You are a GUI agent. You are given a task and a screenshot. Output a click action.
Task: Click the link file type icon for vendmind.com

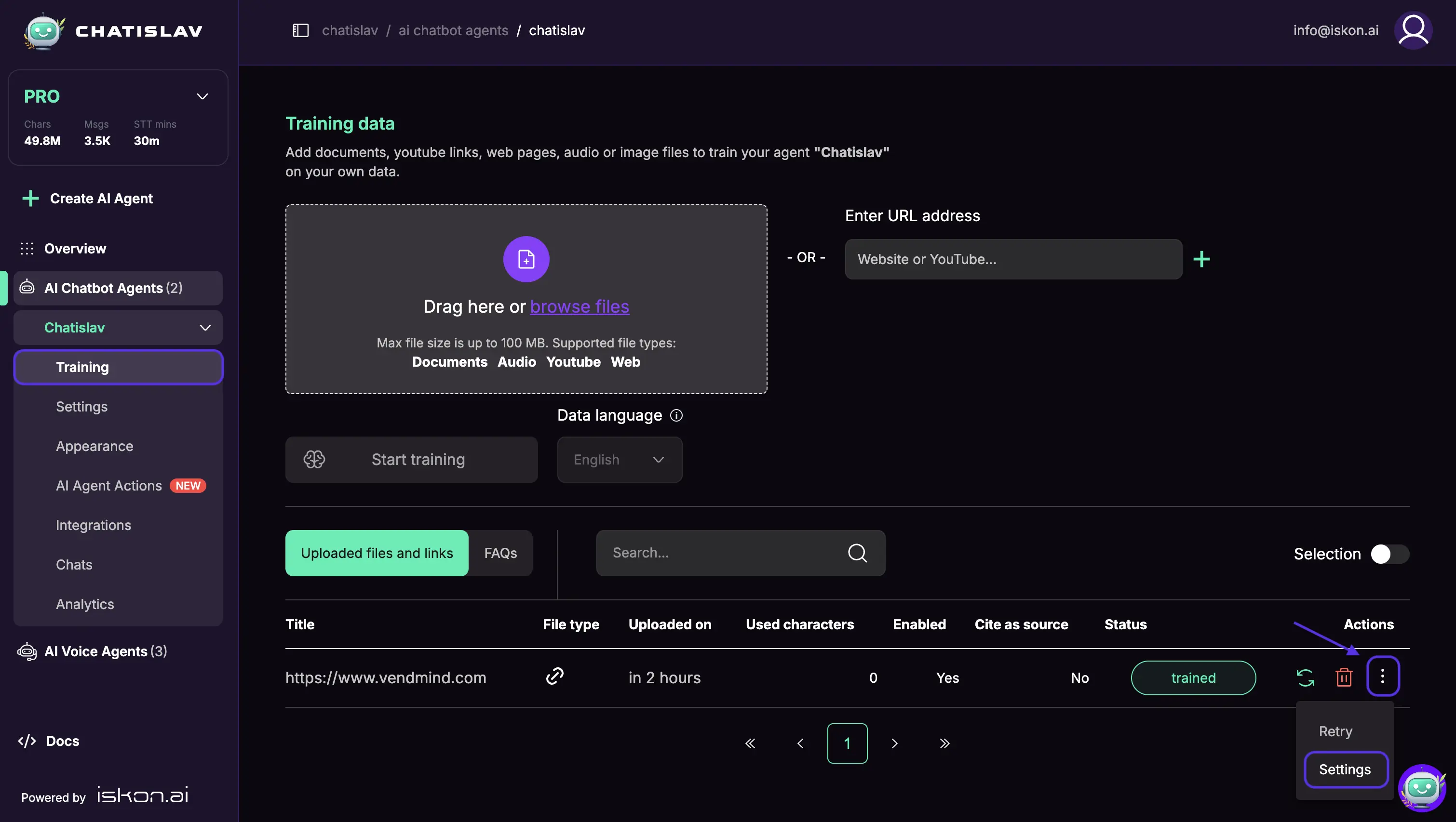(554, 676)
